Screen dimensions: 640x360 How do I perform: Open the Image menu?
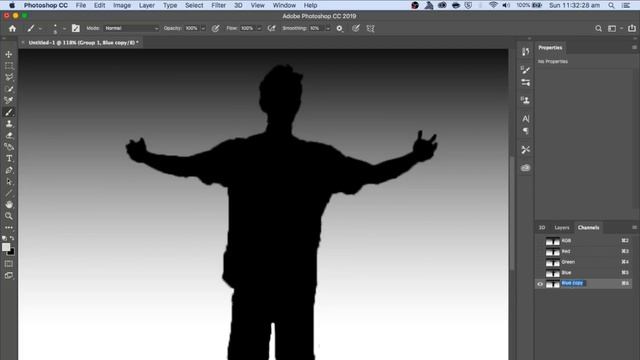[122, 5]
